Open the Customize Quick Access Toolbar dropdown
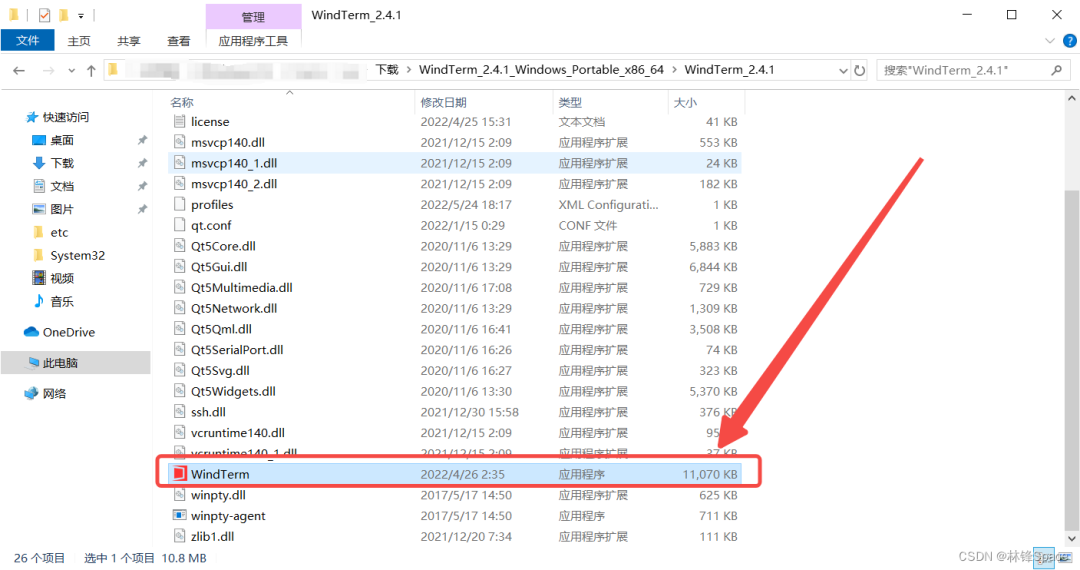This screenshot has height=570, width=1080. (81, 16)
